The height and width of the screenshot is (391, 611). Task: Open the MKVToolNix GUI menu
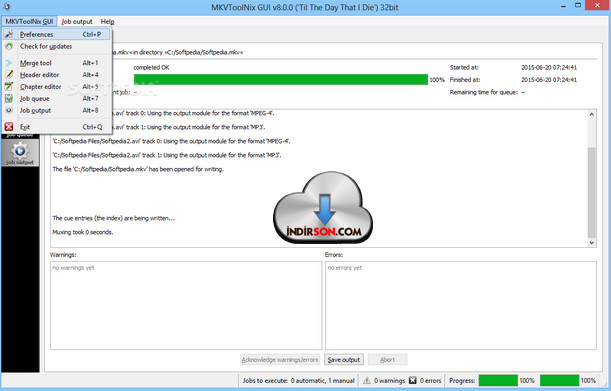click(x=29, y=21)
